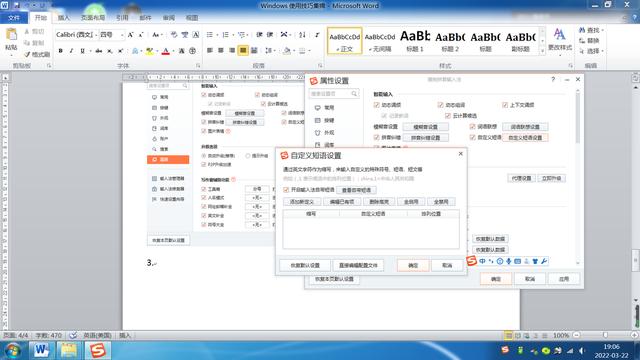This screenshot has height=360, width=640.
Task: Switch to the 审阅 ribbon tab
Action: pyautogui.click(x=169, y=18)
